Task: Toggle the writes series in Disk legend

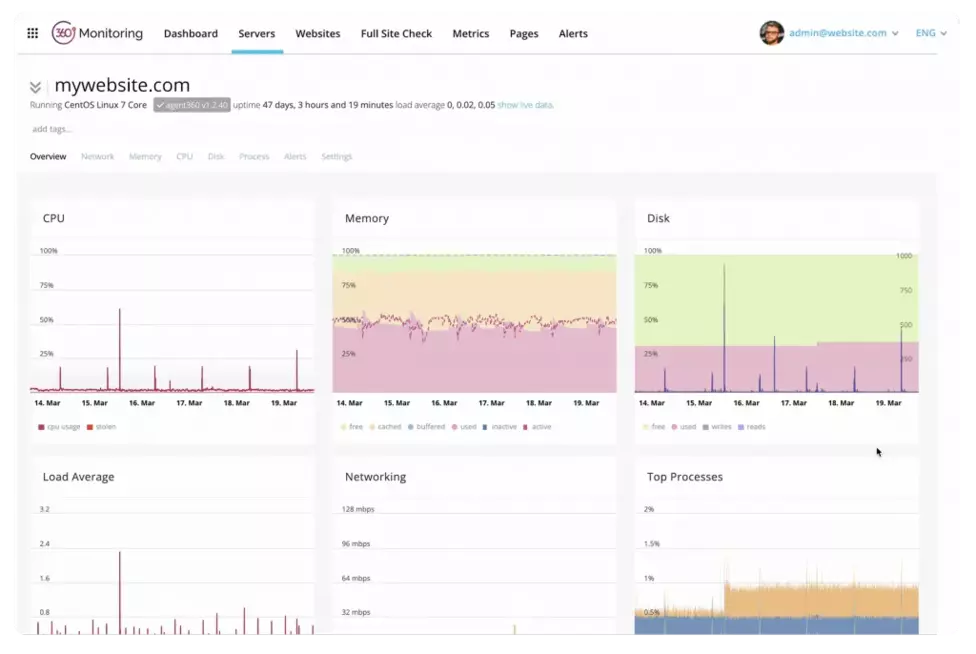Action: [x=719, y=427]
